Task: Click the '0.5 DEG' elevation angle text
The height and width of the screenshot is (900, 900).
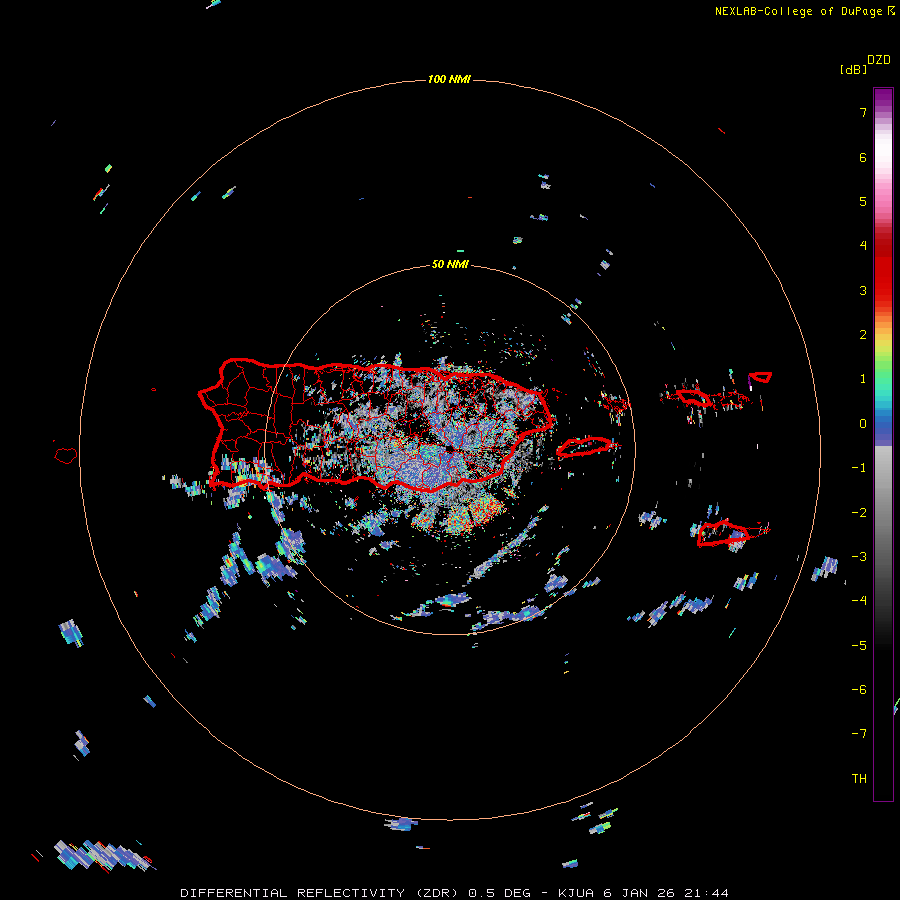Action: [x=499, y=893]
